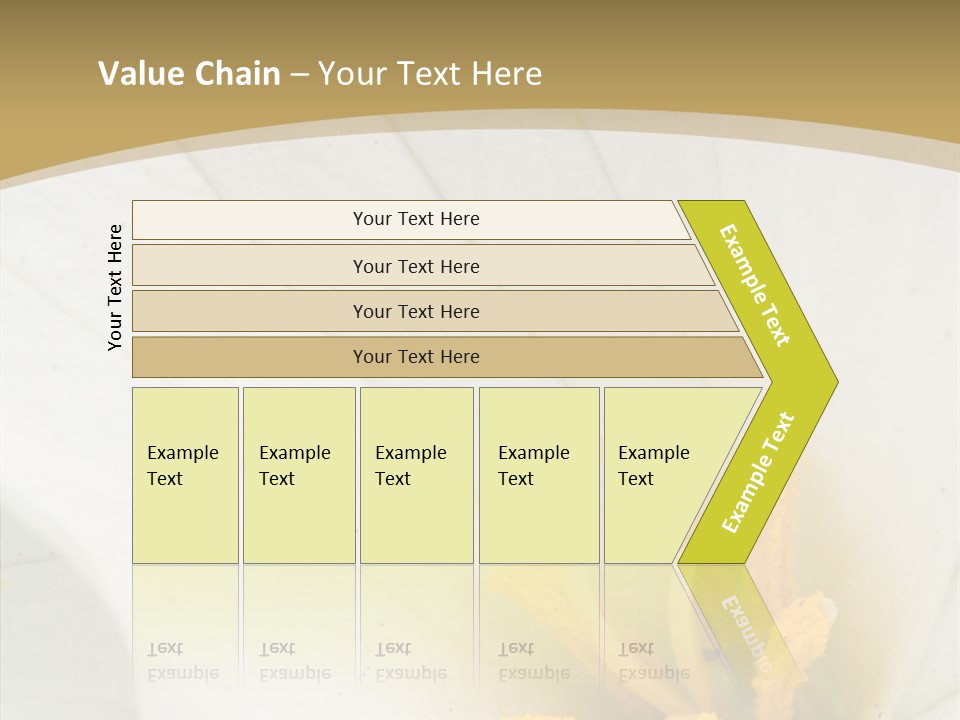
Task: Select the vertical rotated "Your Text Here" label
Action: click(x=115, y=287)
